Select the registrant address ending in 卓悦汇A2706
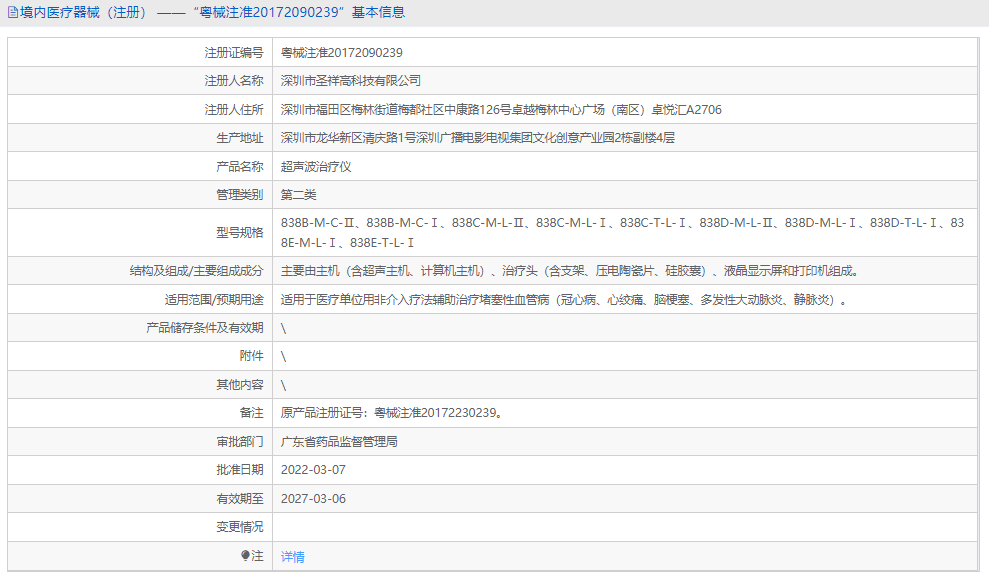This screenshot has height=580, width=989. [501, 110]
